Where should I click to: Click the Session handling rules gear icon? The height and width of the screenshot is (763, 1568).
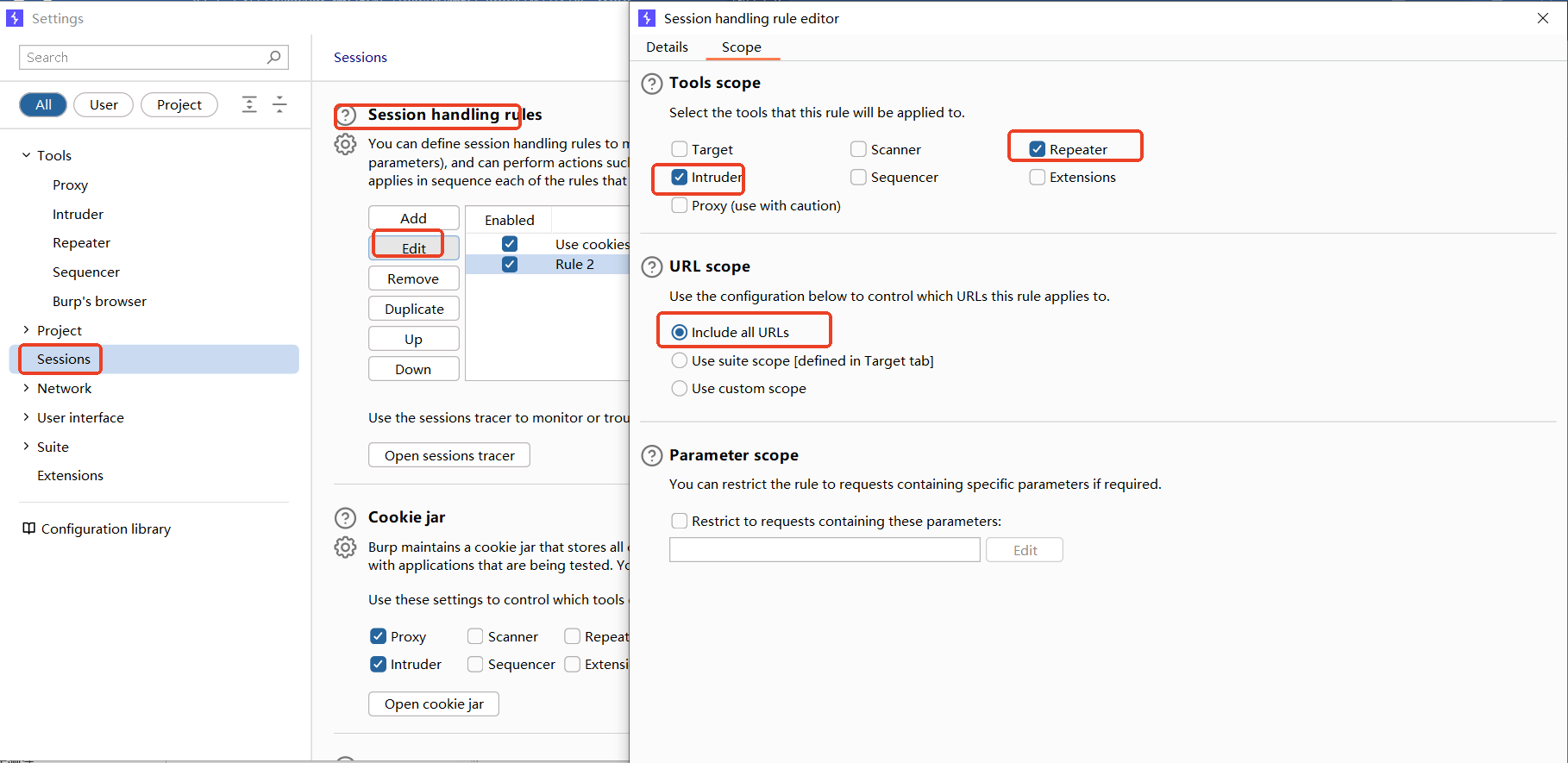point(345,144)
